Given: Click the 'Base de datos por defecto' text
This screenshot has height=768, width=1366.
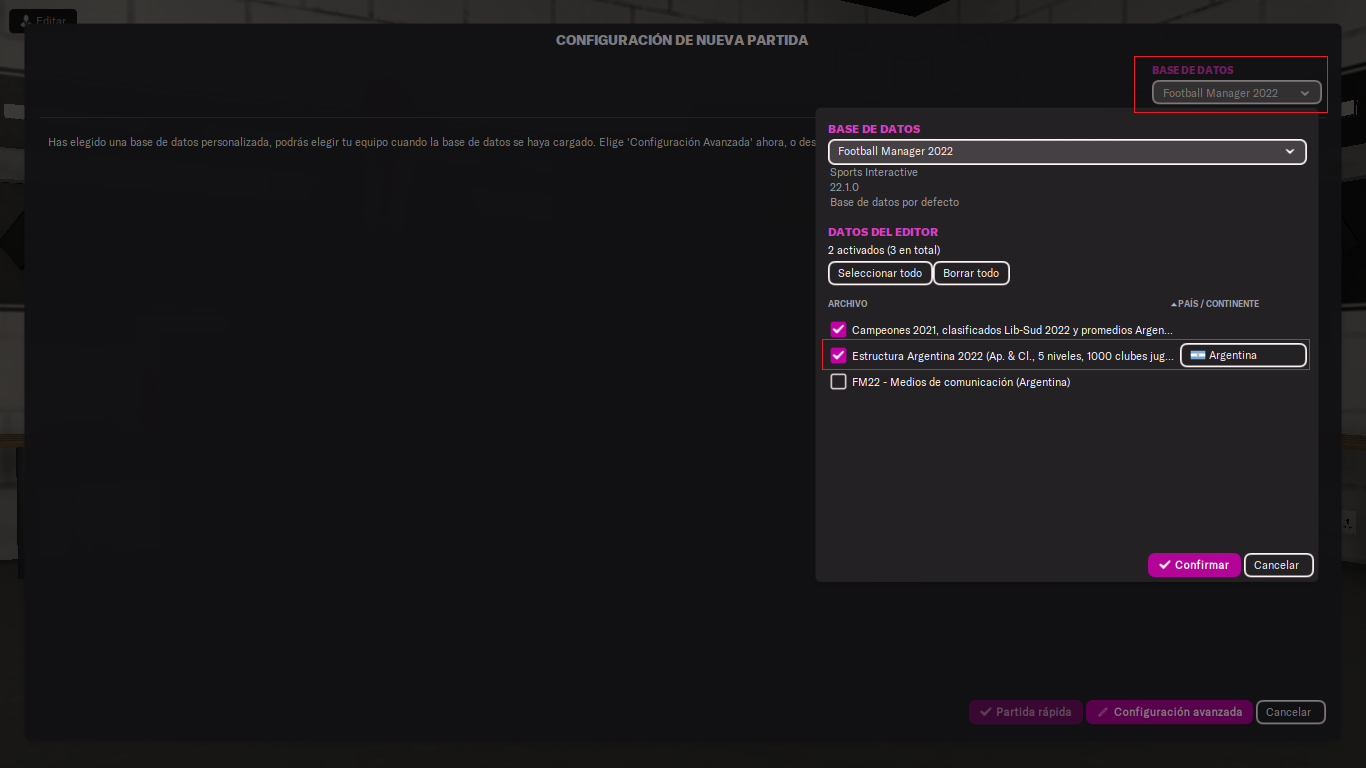Looking at the screenshot, I should tap(894, 202).
